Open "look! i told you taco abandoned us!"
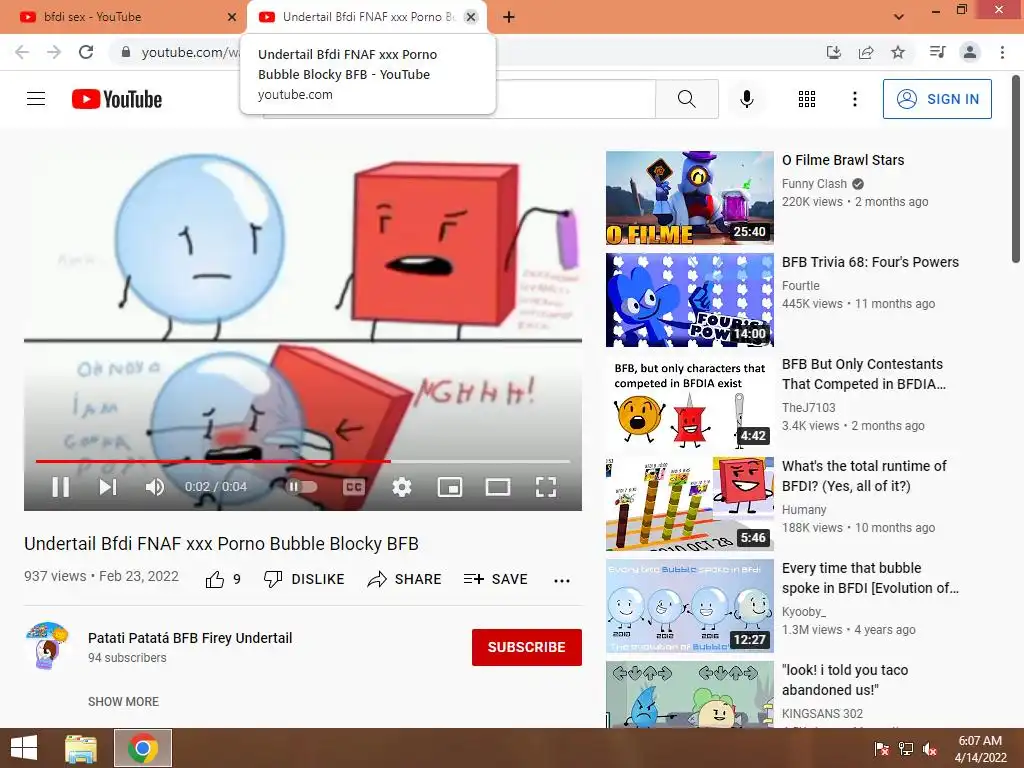Viewport: 1024px width, 768px height. point(845,680)
